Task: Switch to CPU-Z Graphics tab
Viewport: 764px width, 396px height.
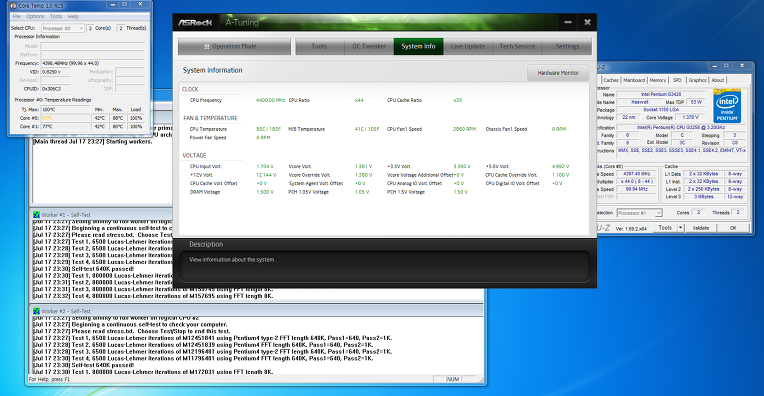Action: coord(697,80)
